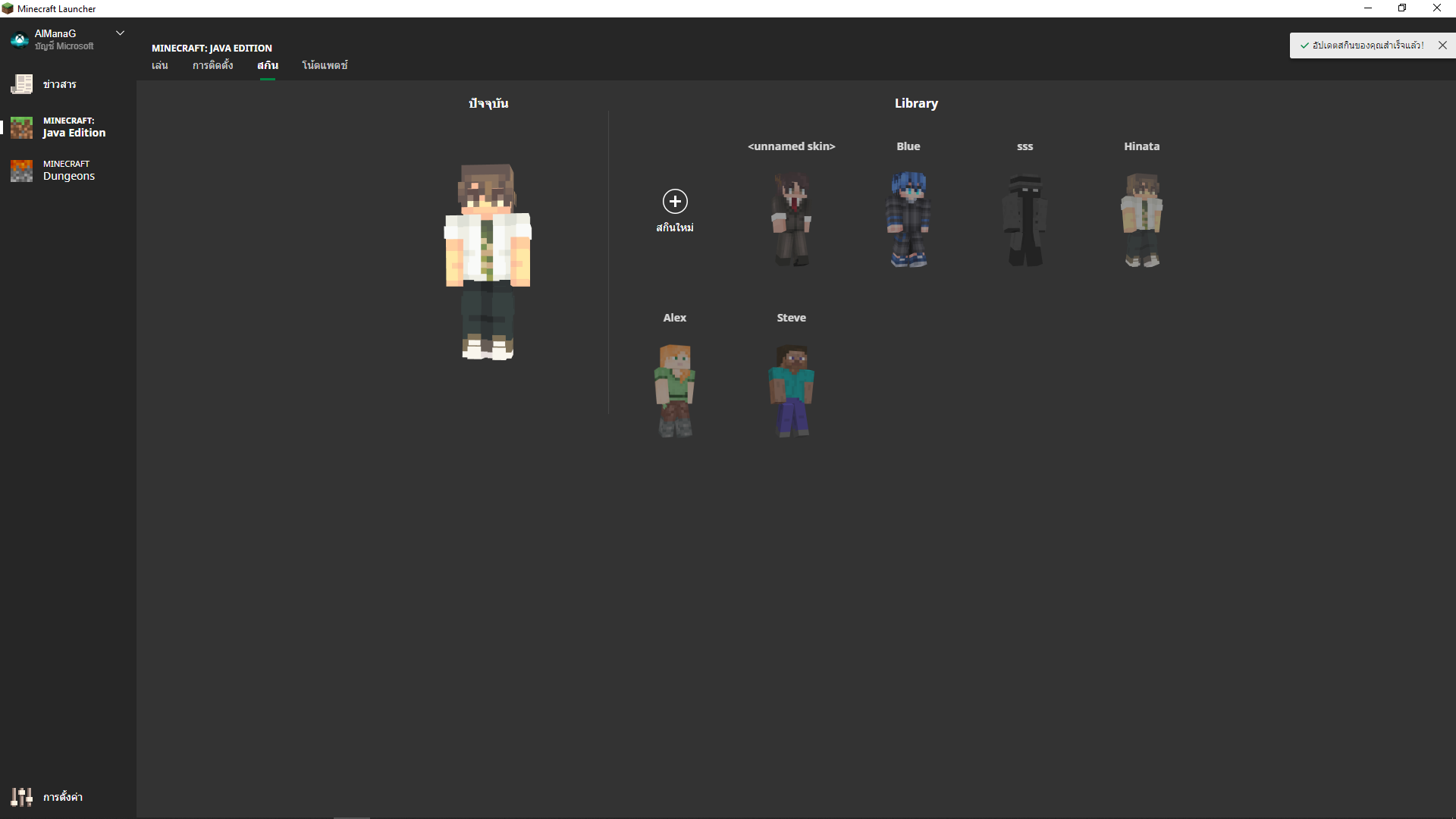Click the Hinata skin name label
Screen dimensions: 1456x819
click(1142, 146)
